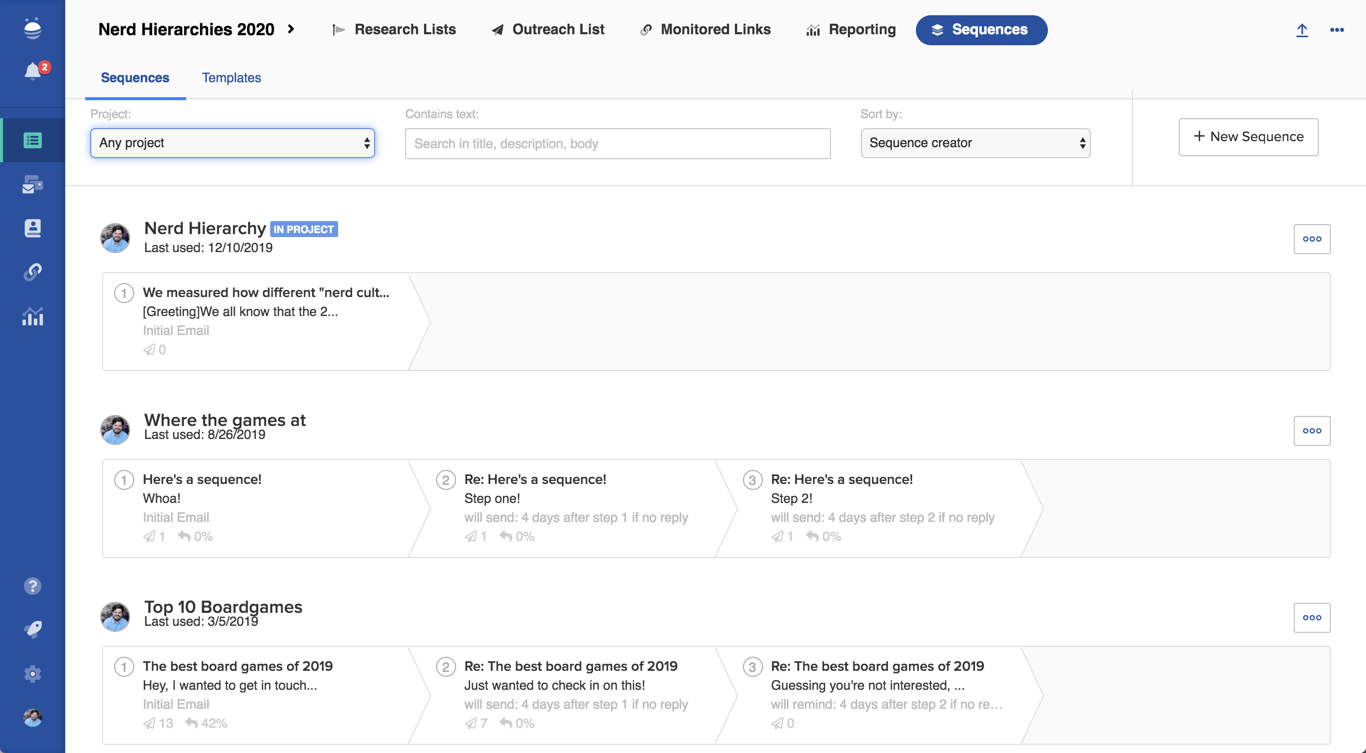Image resolution: width=1366 pixels, height=753 pixels.
Task: Click the Contains text search field
Action: click(x=617, y=144)
